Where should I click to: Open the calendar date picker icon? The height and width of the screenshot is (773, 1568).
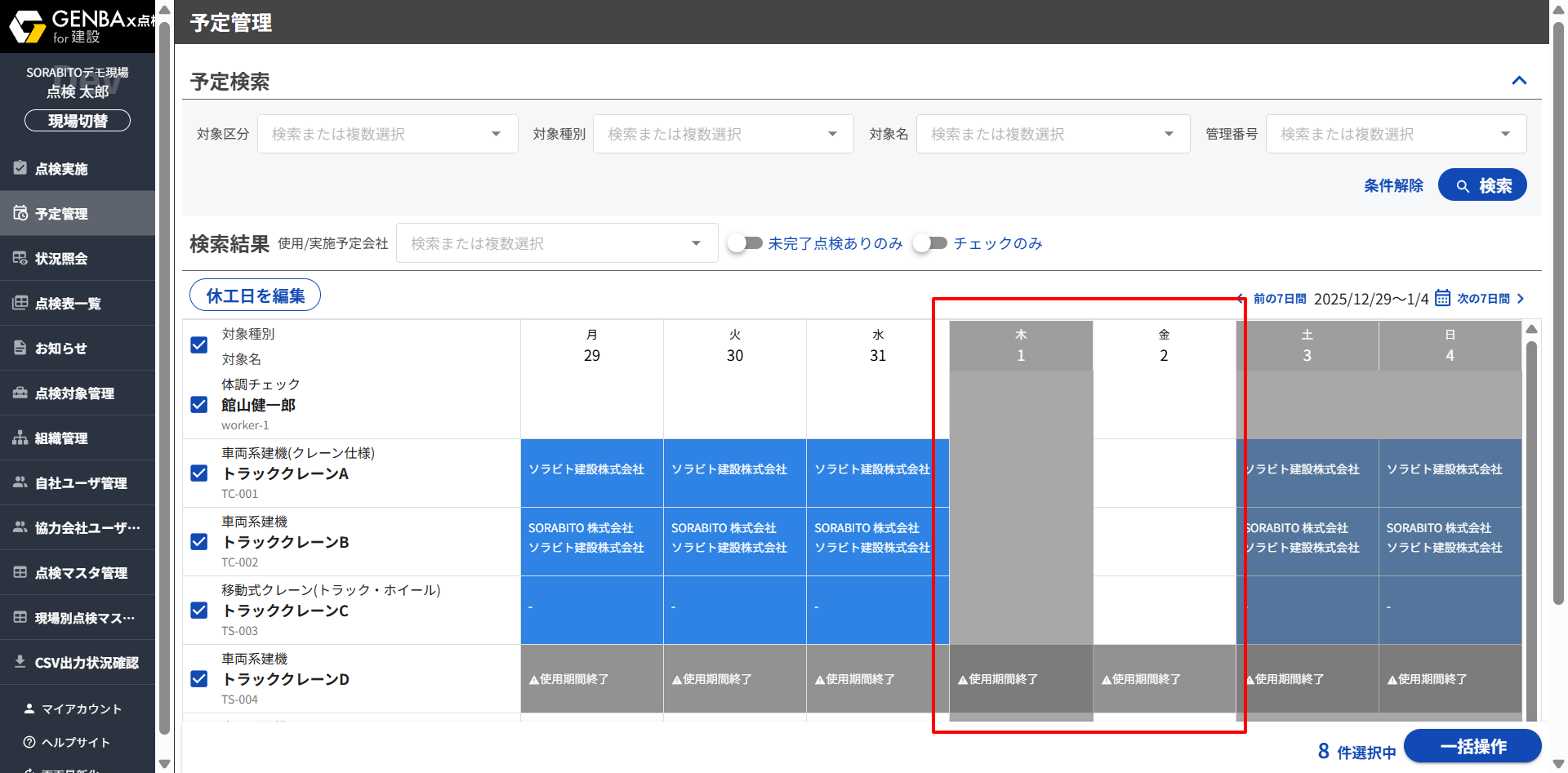coord(1442,298)
